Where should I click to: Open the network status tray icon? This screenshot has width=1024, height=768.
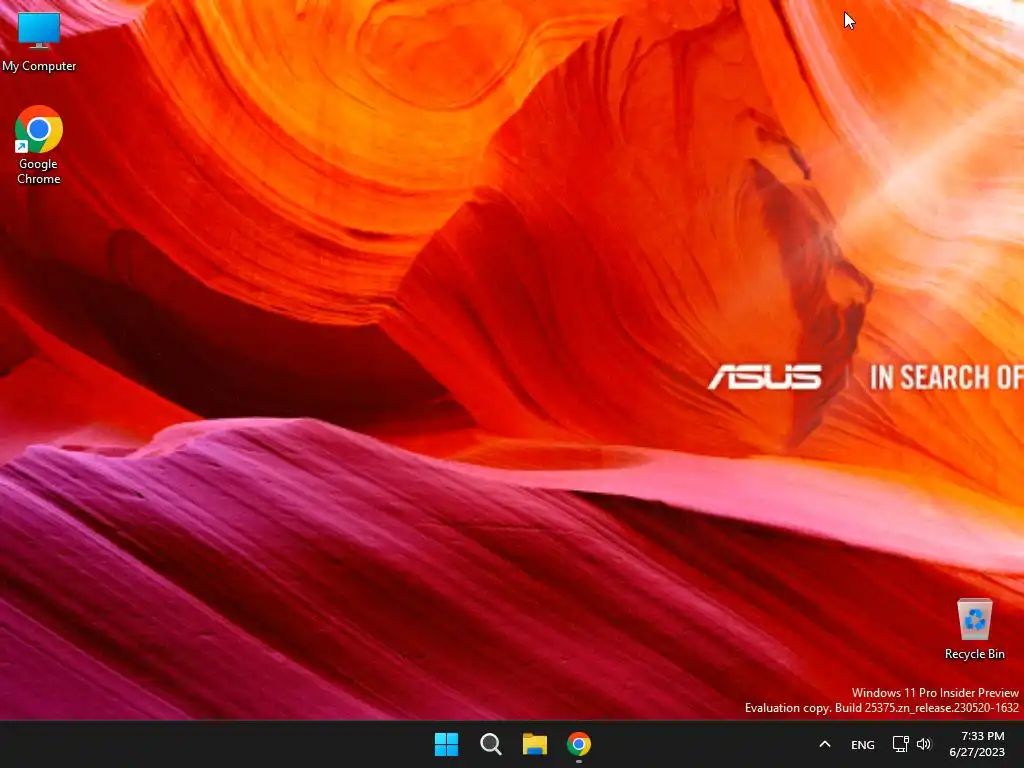tap(901, 744)
